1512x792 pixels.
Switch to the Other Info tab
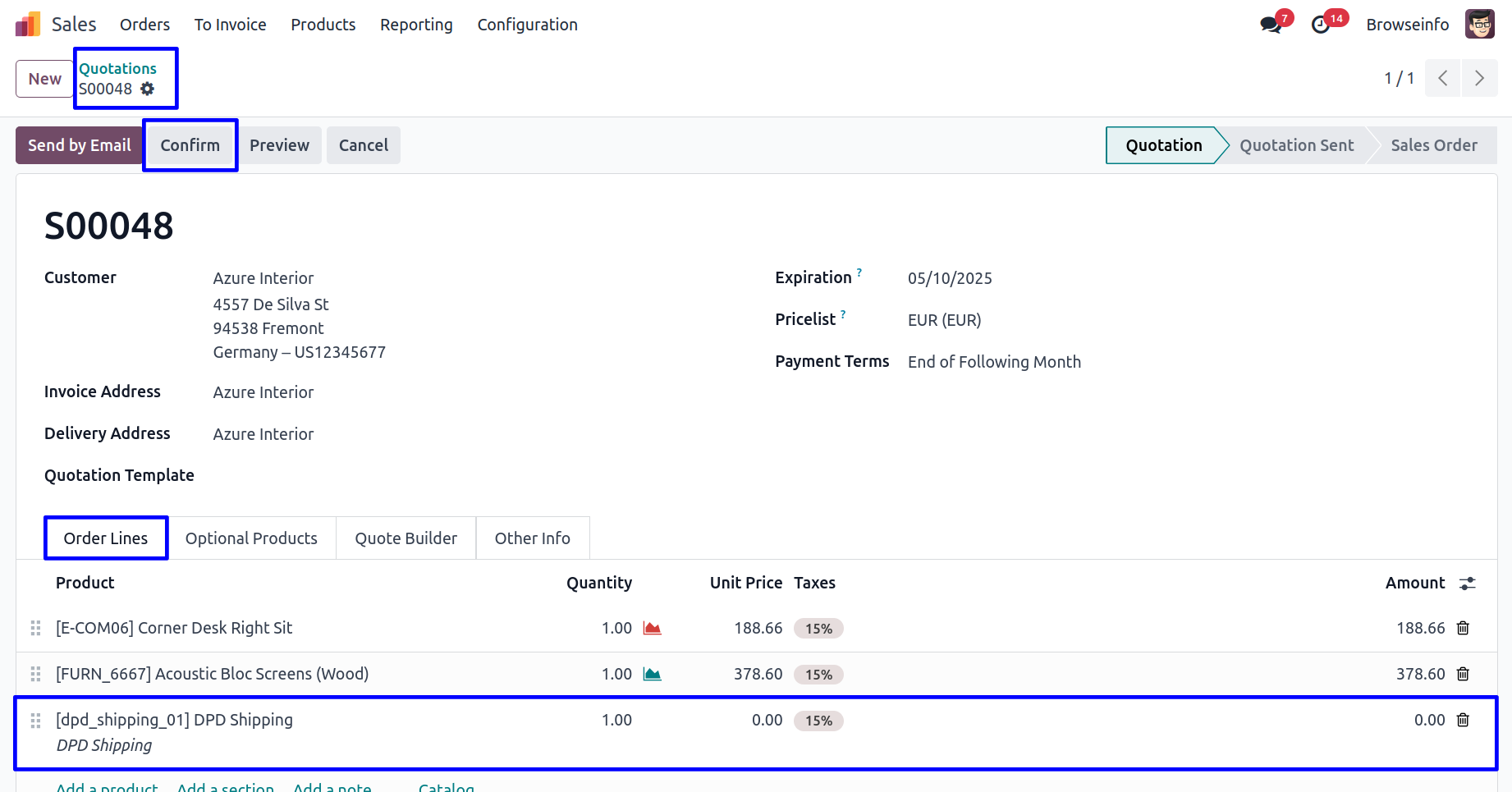[532, 538]
